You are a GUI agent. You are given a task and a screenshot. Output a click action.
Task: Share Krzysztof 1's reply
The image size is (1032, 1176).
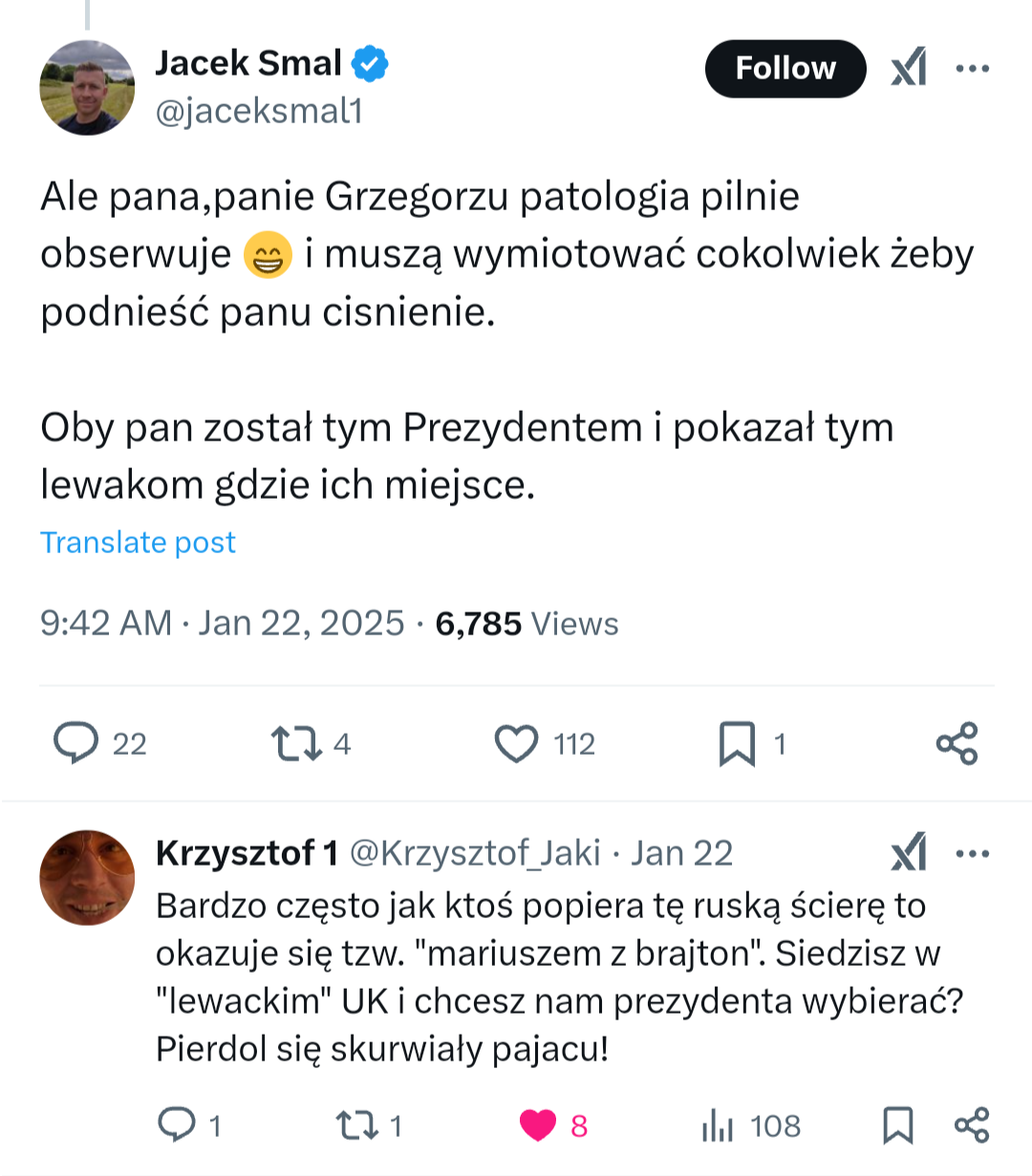click(x=972, y=1124)
